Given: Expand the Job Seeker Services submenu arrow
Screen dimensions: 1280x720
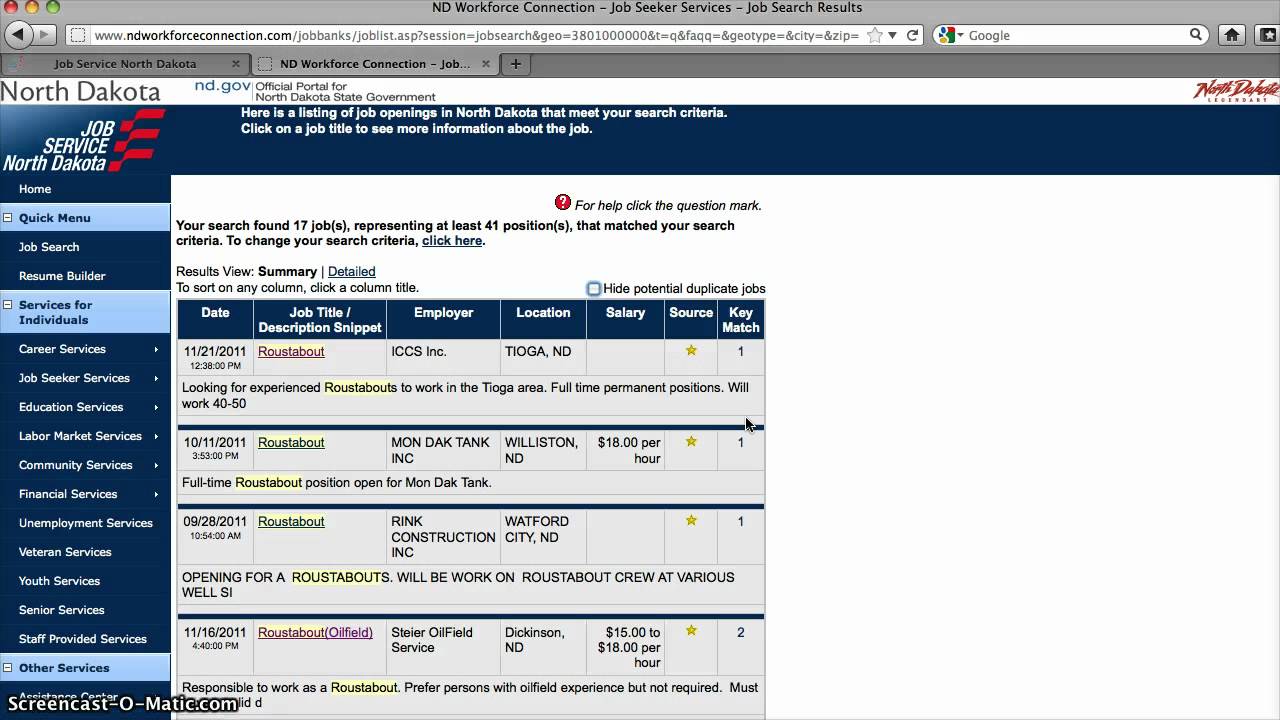Looking at the screenshot, I should coord(156,378).
